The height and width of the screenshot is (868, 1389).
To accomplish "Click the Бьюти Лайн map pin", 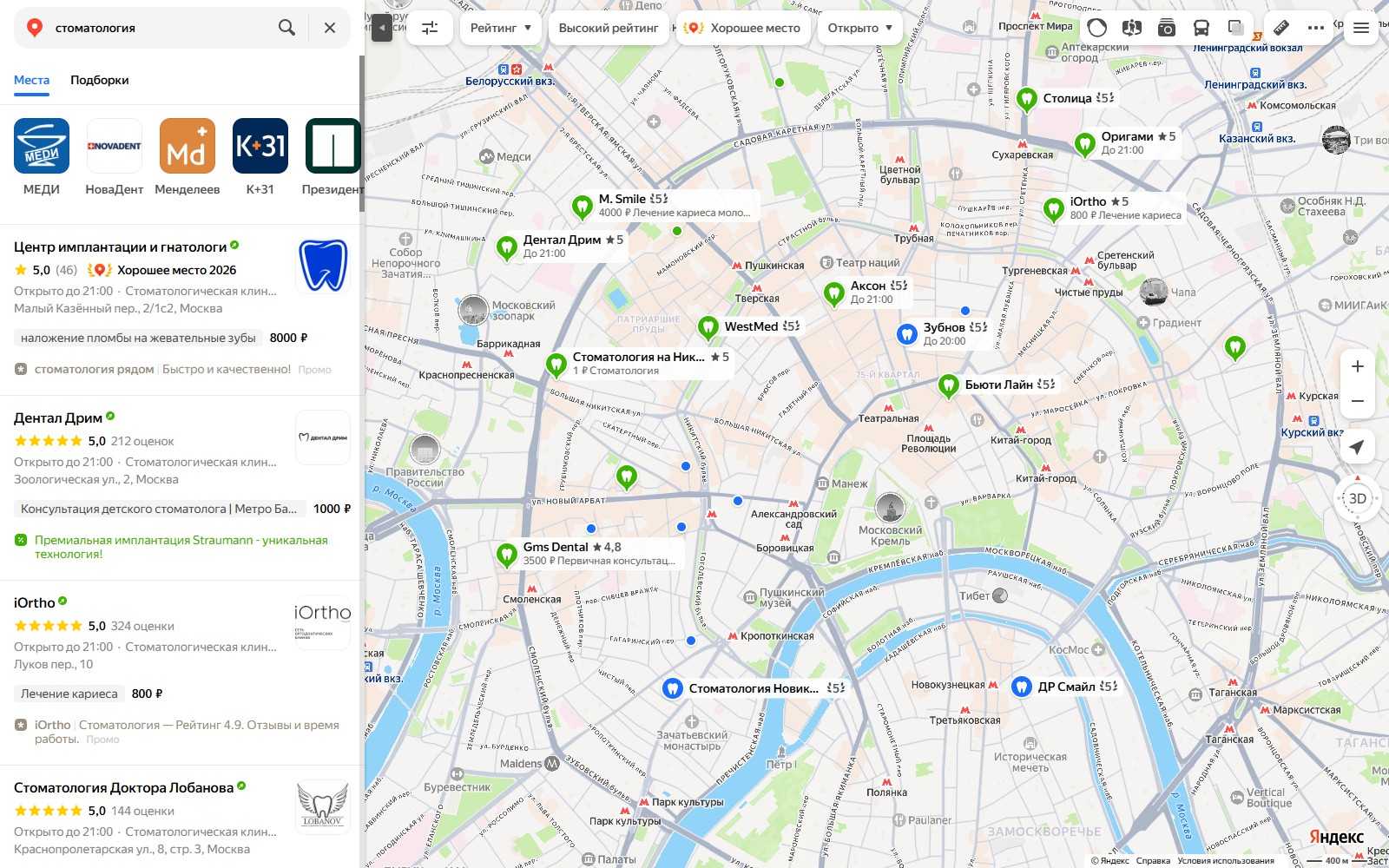I will (x=949, y=385).
